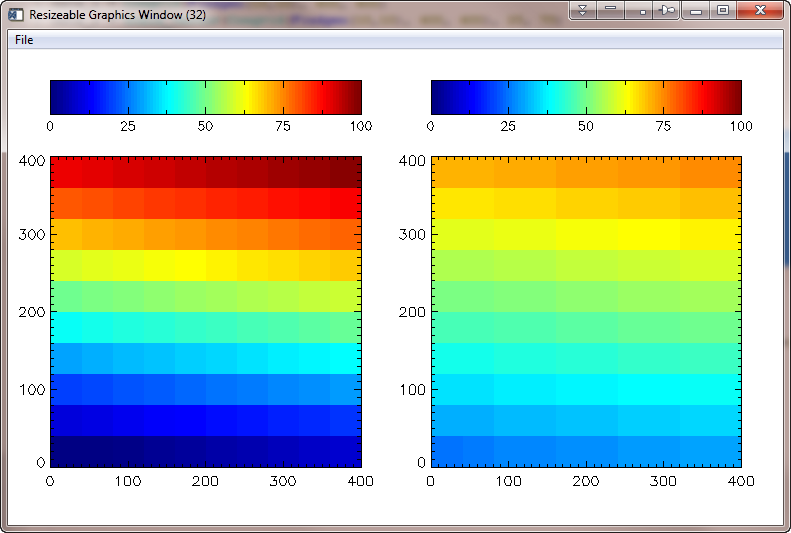The image size is (791, 533).
Task: Open the File menu
Action: pyautogui.click(x=24, y=40)
